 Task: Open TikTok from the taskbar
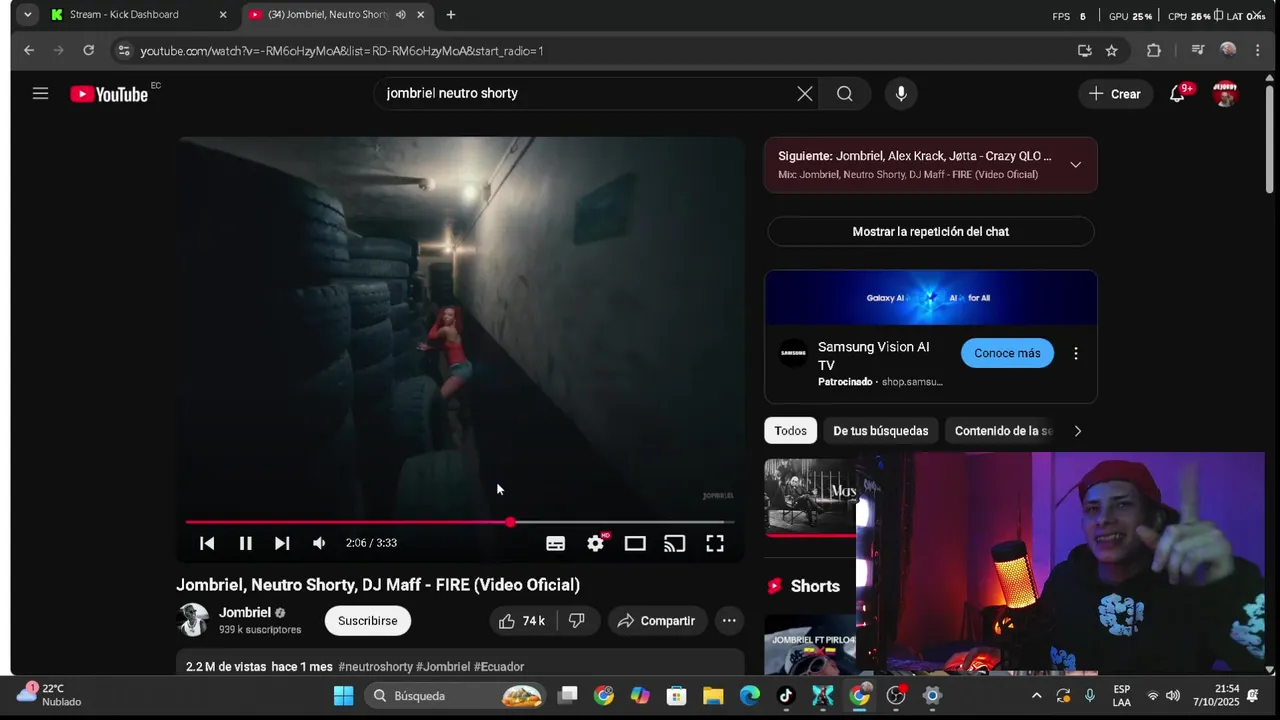[785, 696]
